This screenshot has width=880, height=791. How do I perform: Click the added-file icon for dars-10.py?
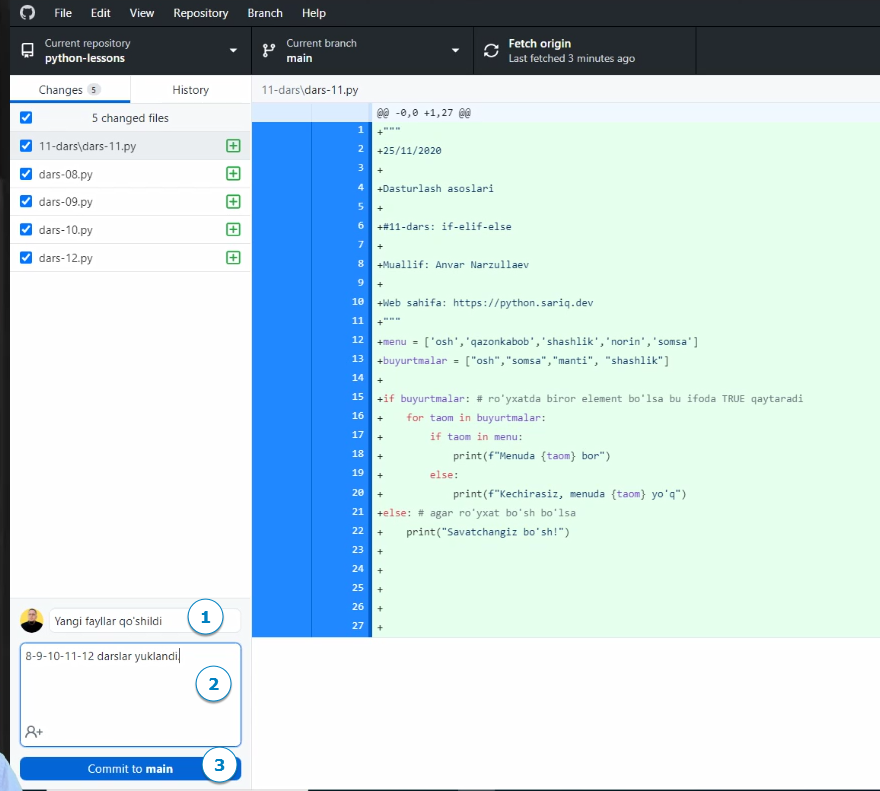pos(233,230)
